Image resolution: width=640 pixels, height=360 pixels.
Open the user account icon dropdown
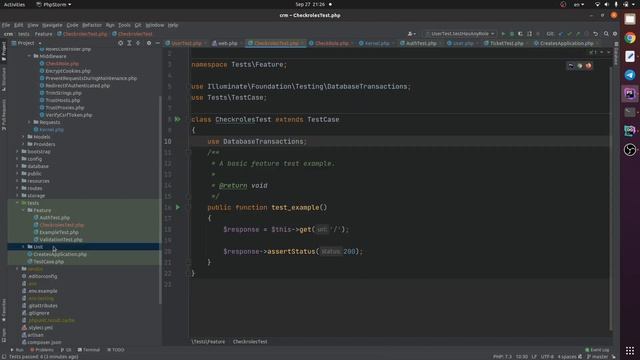[x=411, y=34]
